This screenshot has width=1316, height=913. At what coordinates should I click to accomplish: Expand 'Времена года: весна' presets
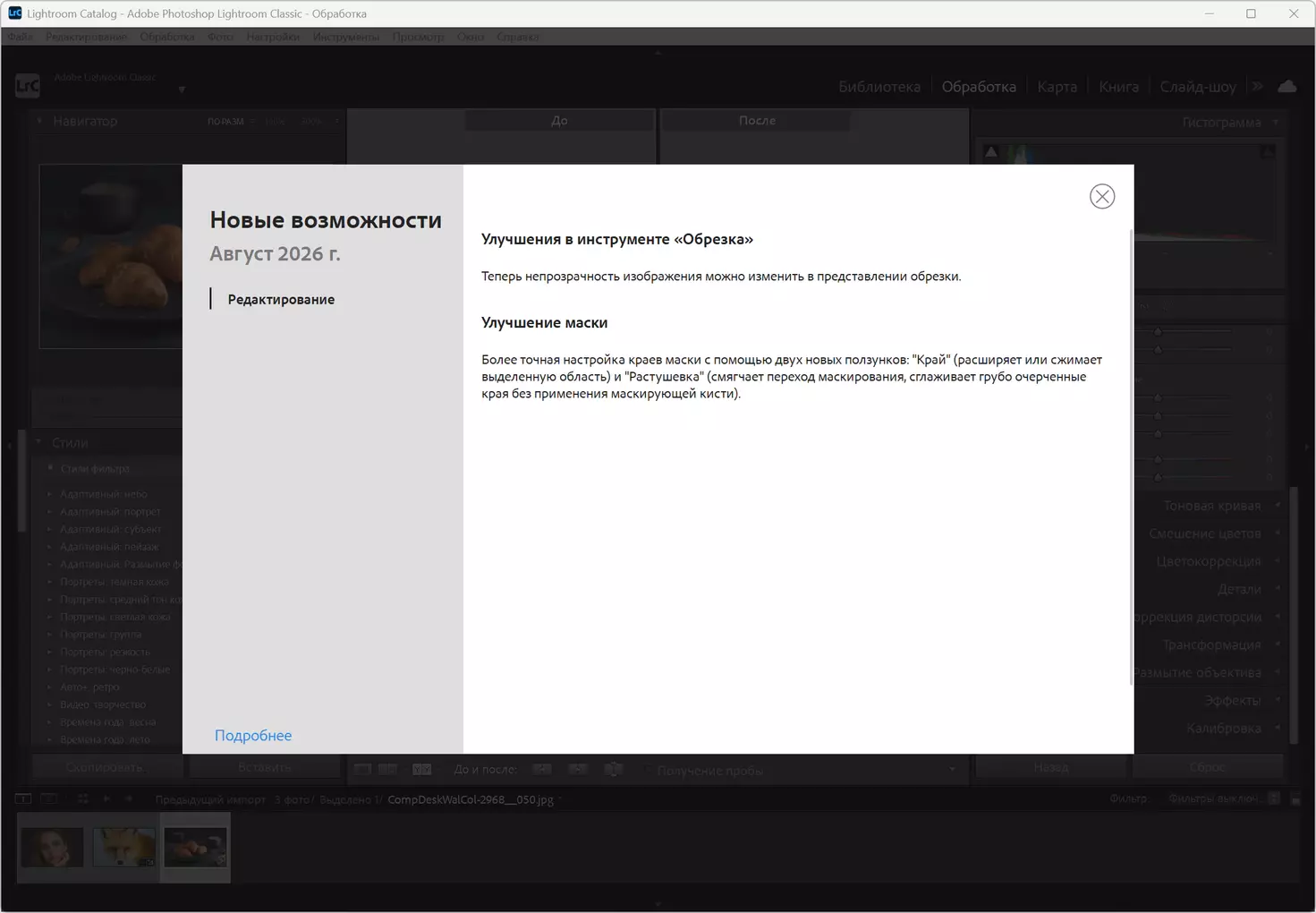51,722
